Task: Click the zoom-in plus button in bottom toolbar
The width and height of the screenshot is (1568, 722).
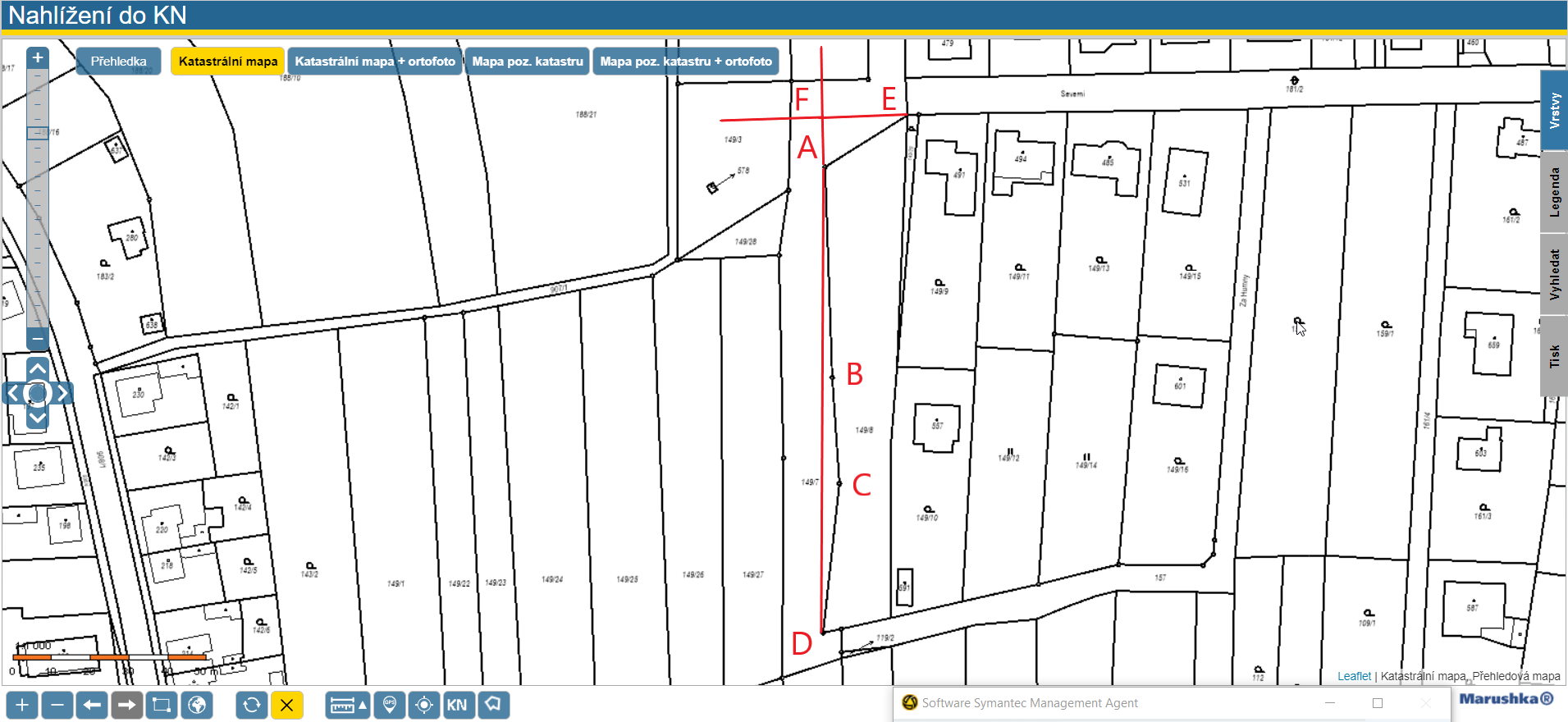Action: [22, 705]
